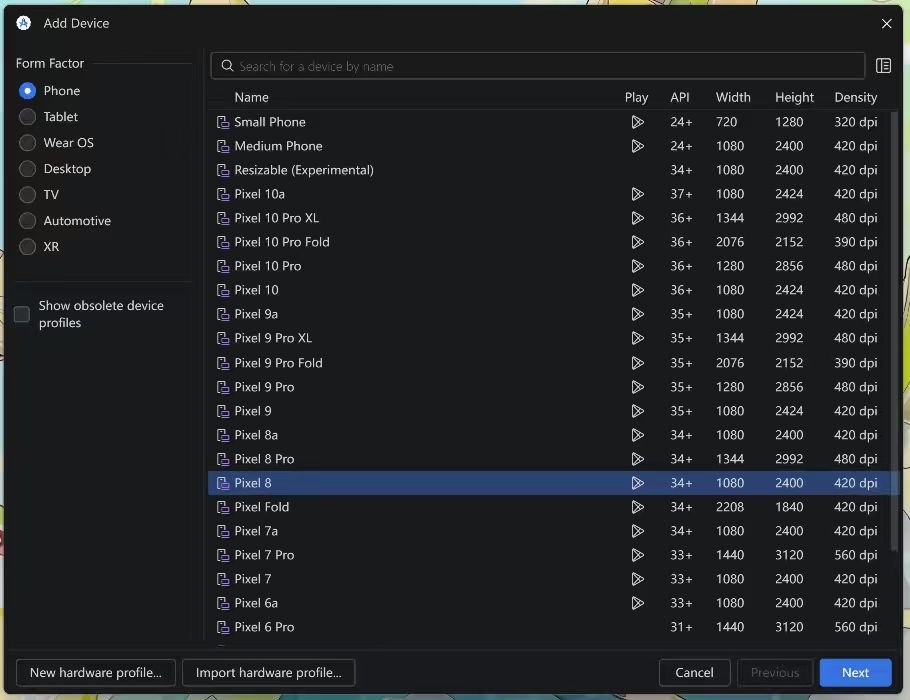910x700 pixels.
Task: Sort the list by the Name column header
Action: tap(251, 97)
